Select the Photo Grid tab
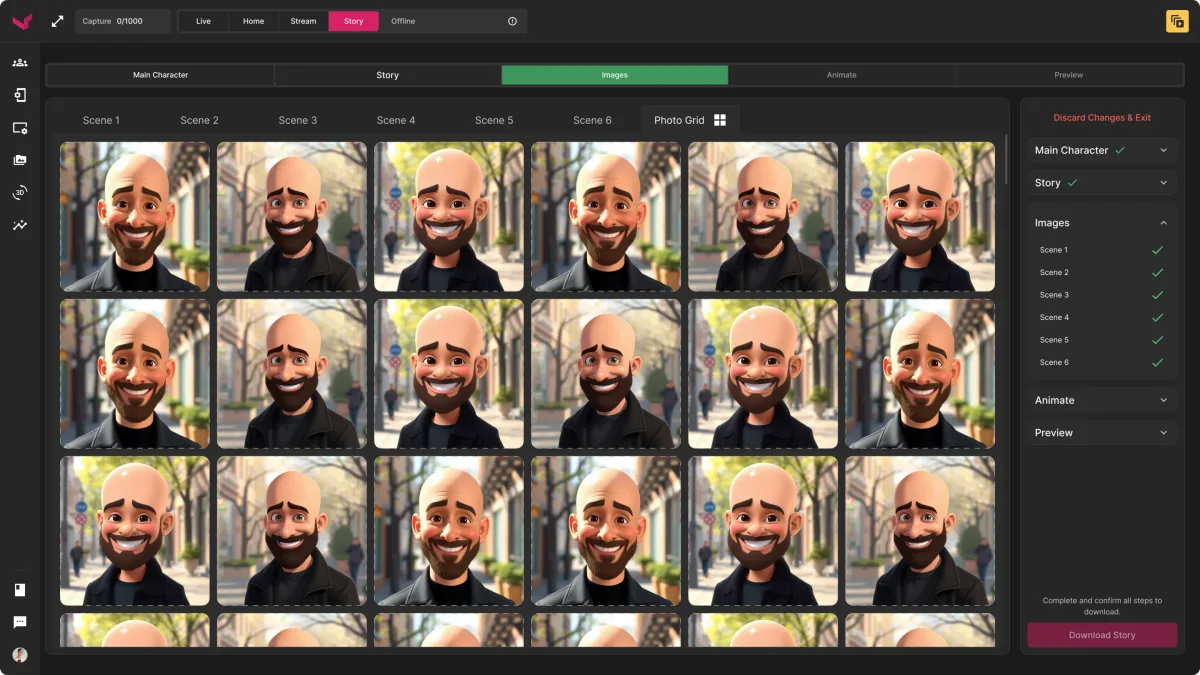 pyautogui.click(x=690, y=120)
